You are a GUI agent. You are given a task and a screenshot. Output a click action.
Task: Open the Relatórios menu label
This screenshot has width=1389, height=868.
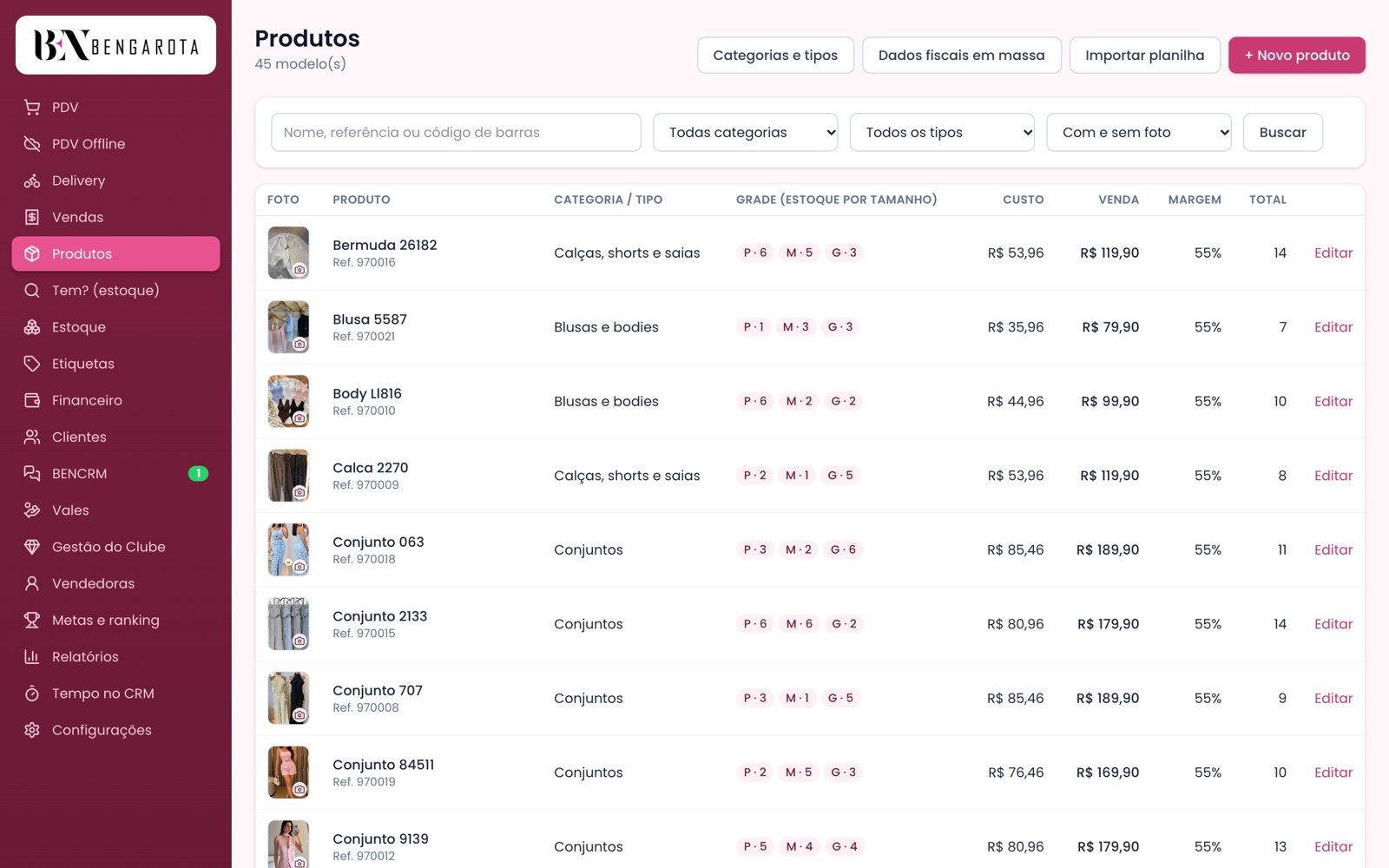[85, 657]
